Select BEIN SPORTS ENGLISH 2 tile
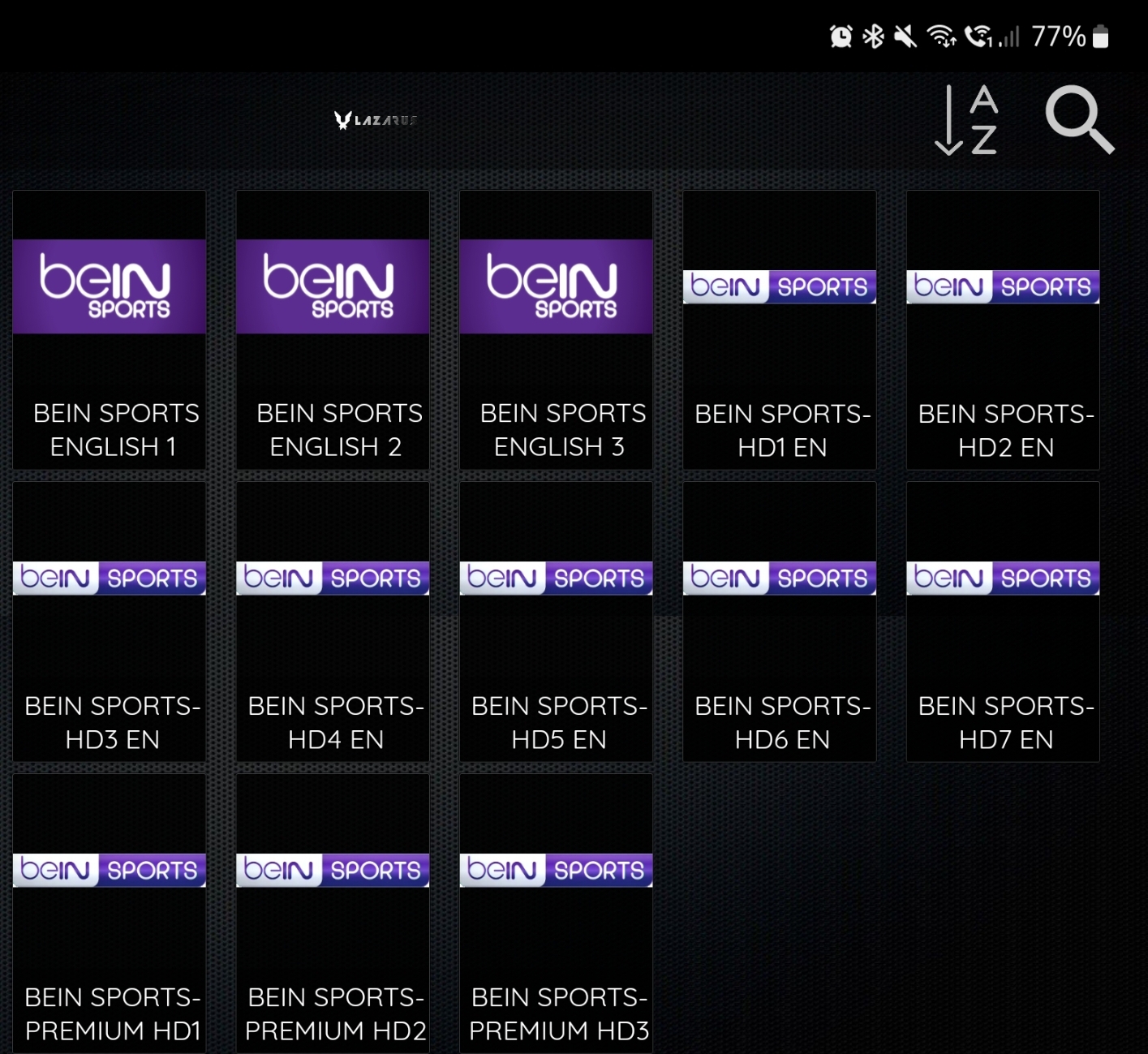This screenshot has height=1054, width=1148. 333,330
